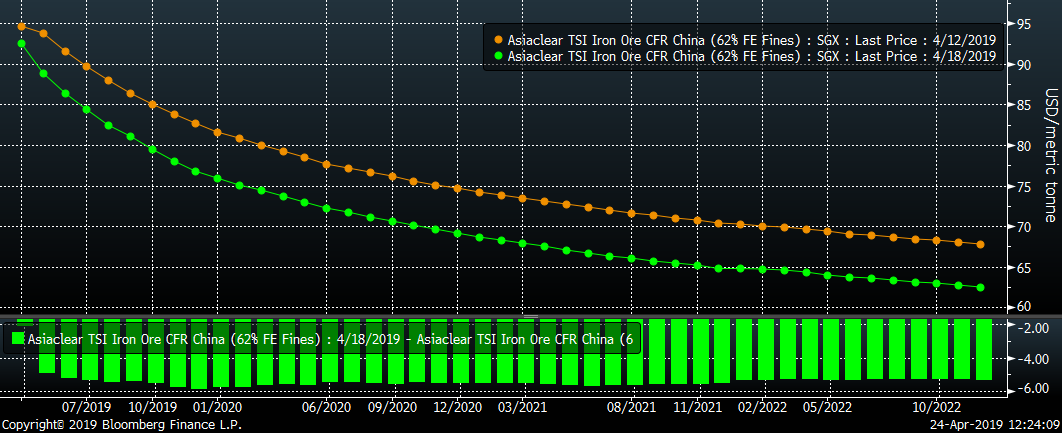
Task: Click the green square spread legend marker
Action: tap(18, 340)
